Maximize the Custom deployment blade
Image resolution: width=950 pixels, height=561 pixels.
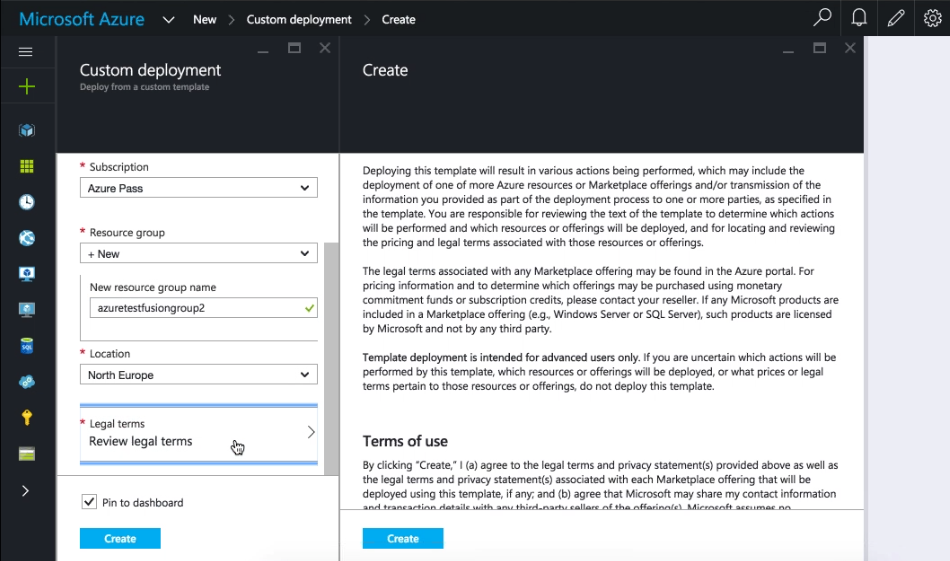tap(294, 48)
